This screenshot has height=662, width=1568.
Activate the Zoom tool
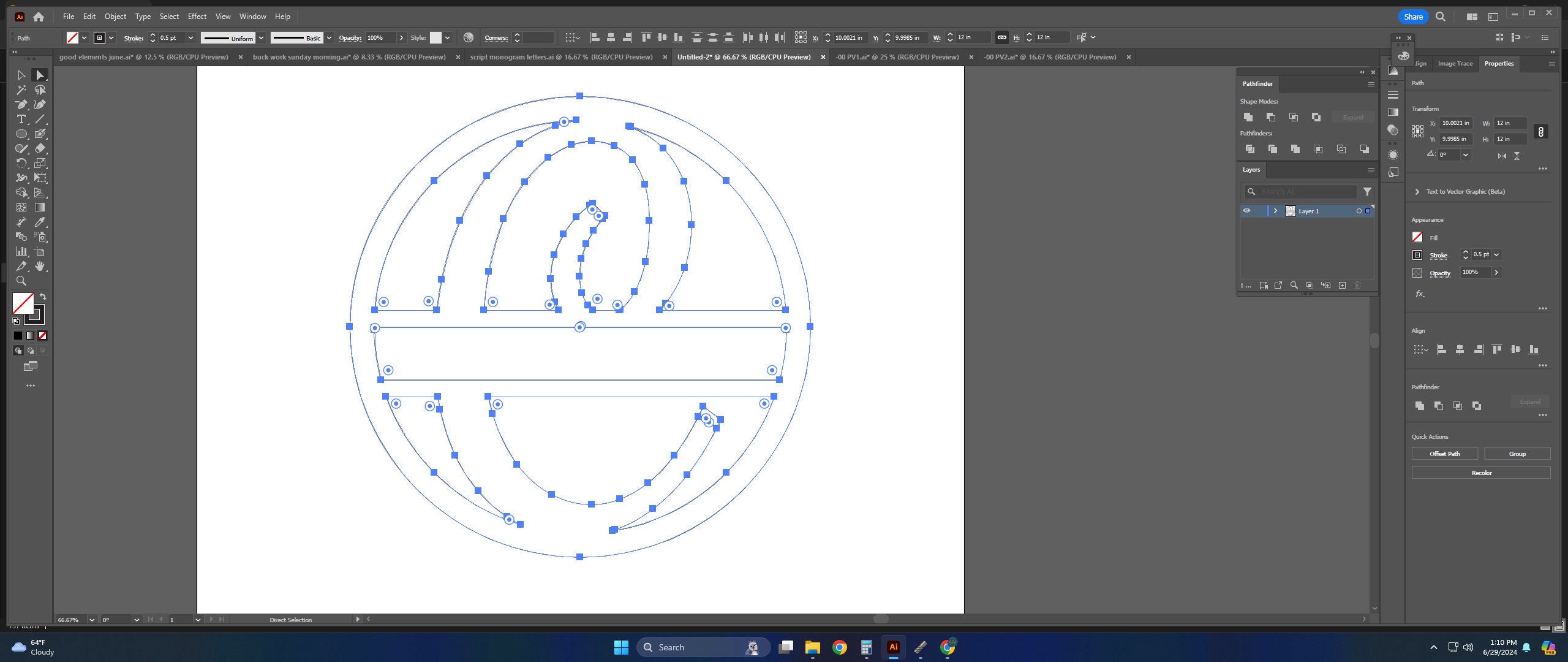tap(20, 281)
